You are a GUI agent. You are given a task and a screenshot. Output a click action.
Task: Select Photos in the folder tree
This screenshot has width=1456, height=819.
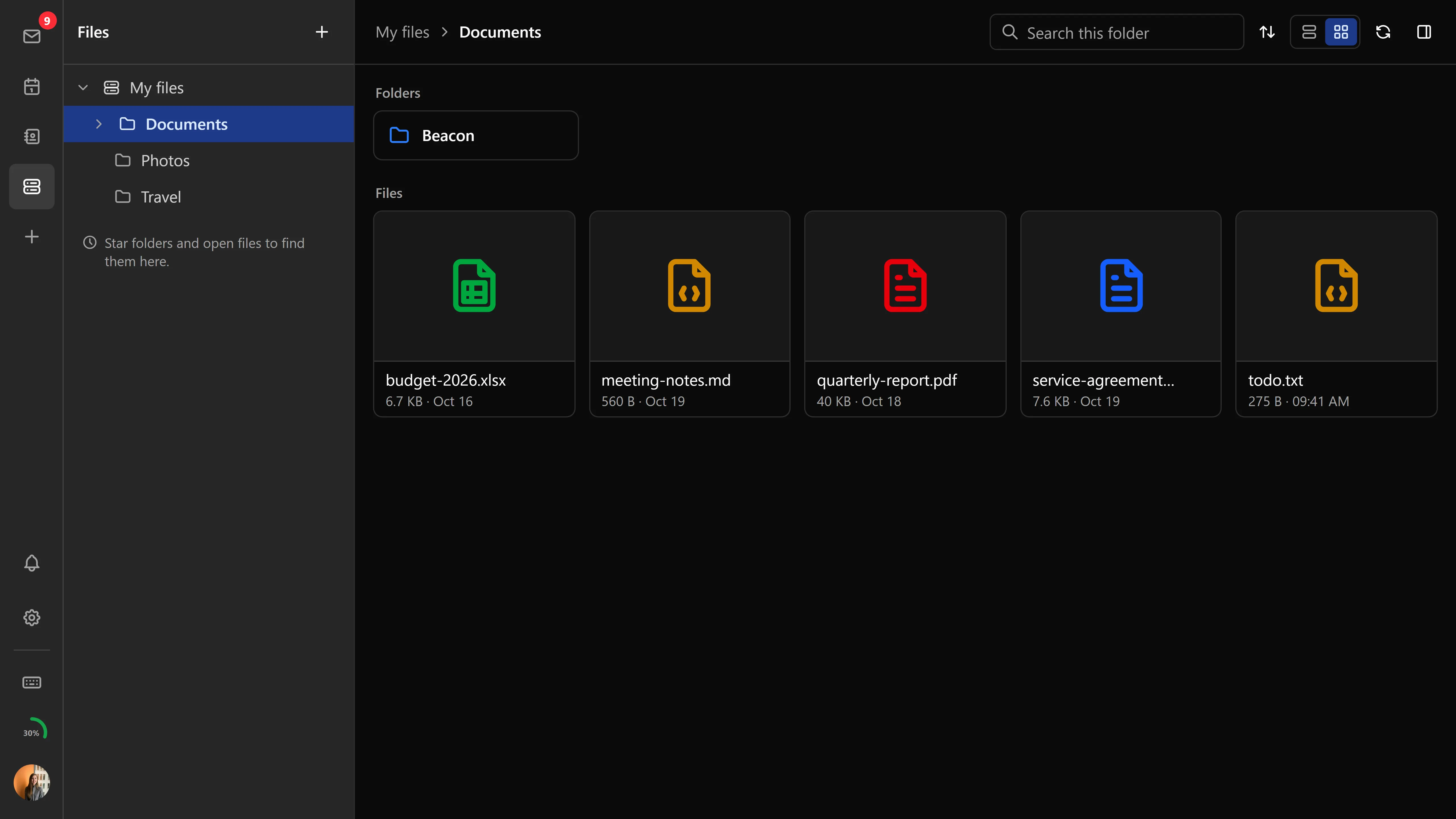(x=208, y=160)
